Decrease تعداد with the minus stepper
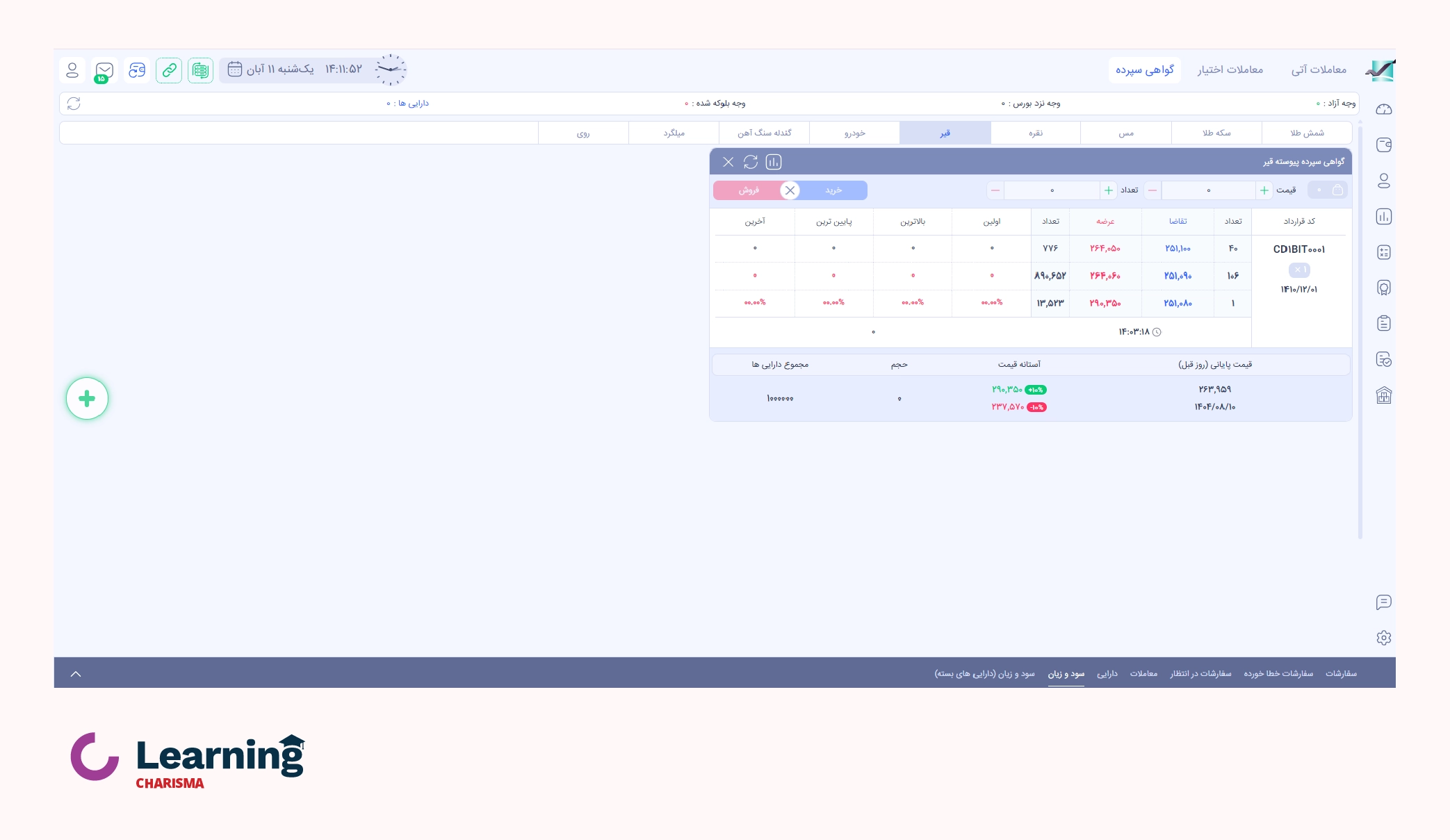This screenshot has width=1450, height=840. coord(995,190)
